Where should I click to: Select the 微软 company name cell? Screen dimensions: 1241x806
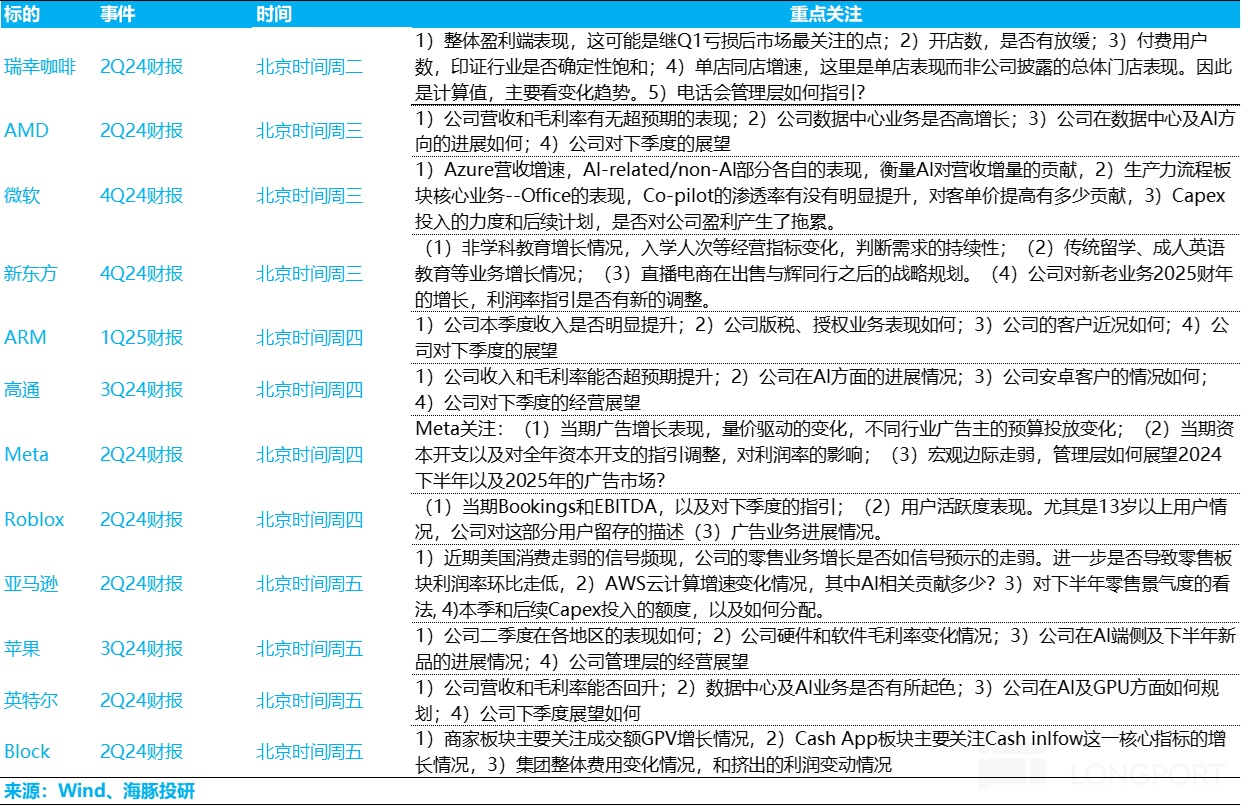click(22, 195)
